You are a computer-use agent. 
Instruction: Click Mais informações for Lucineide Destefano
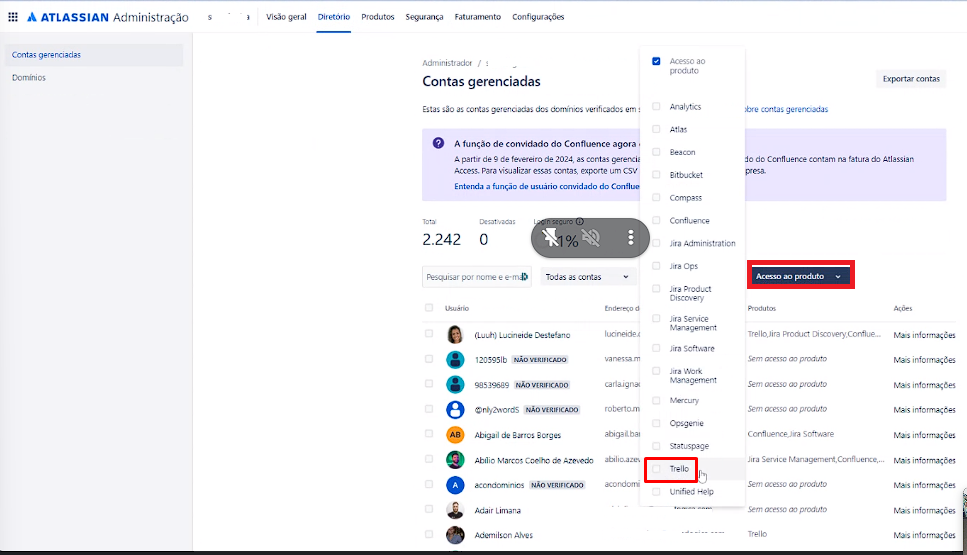point(924,335)
